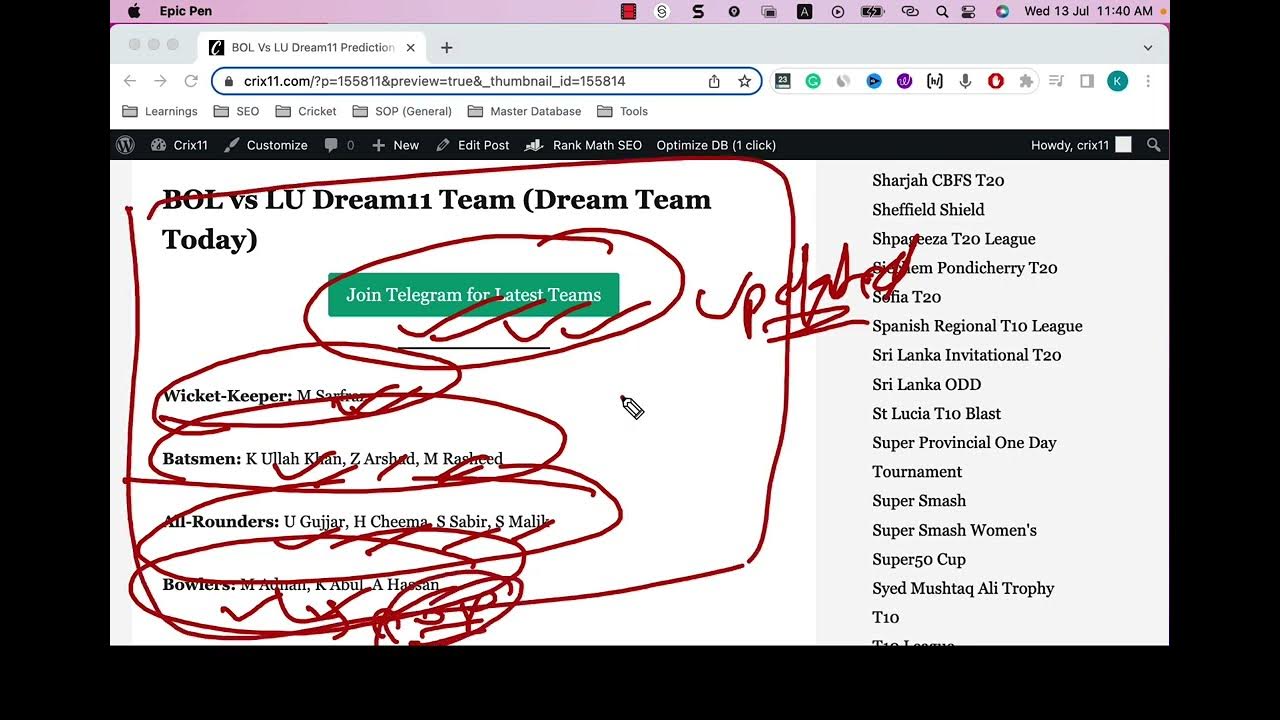Click the admin bar search magnifier icon

point(1153,145)
